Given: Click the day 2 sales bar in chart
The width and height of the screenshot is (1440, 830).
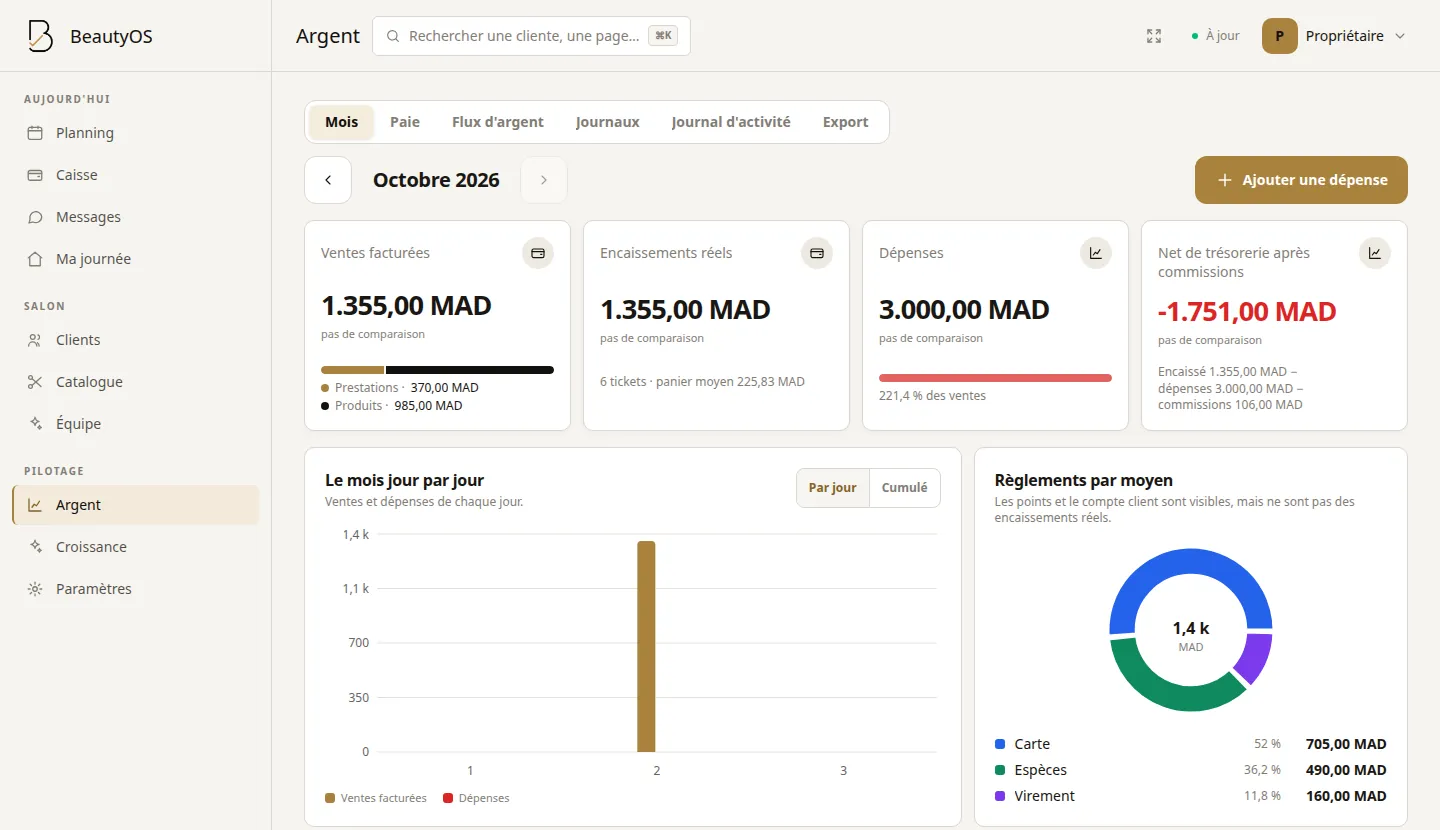Looking at the screenshot, I should click(x=646, y=646).
